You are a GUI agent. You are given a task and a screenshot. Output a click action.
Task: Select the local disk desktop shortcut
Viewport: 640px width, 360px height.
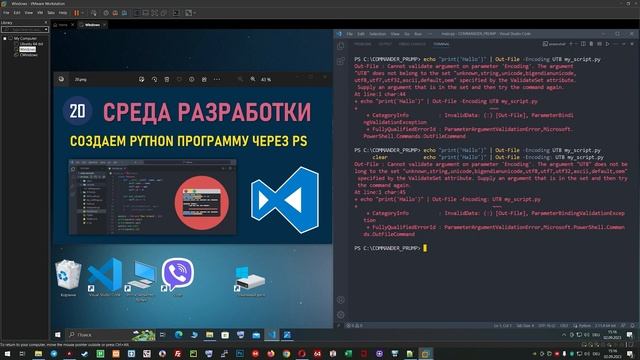pyautogui.click(x=250, y=281)
